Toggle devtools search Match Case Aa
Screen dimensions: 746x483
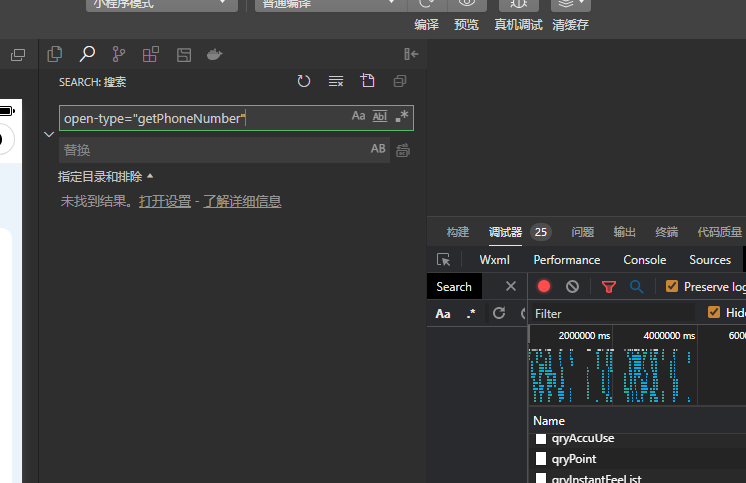coord(442,314)
